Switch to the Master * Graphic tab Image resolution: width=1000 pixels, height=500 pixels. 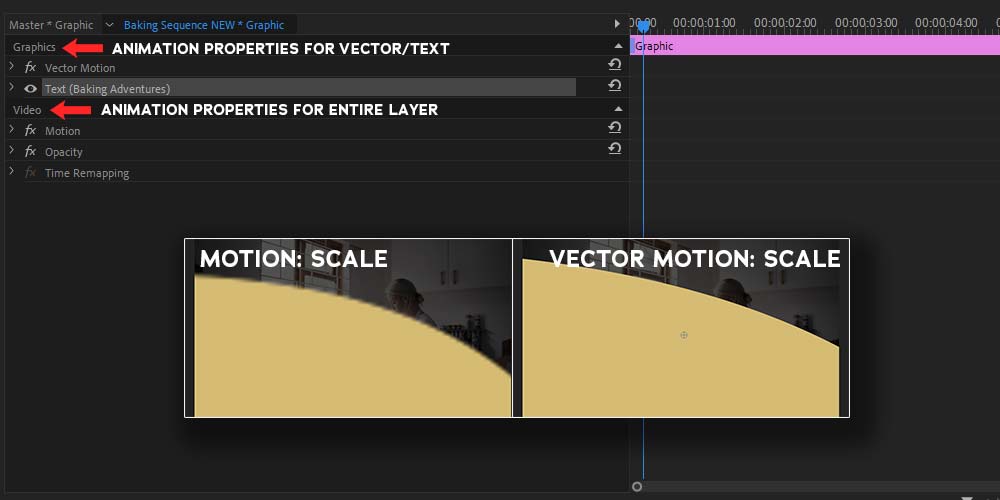51,25
